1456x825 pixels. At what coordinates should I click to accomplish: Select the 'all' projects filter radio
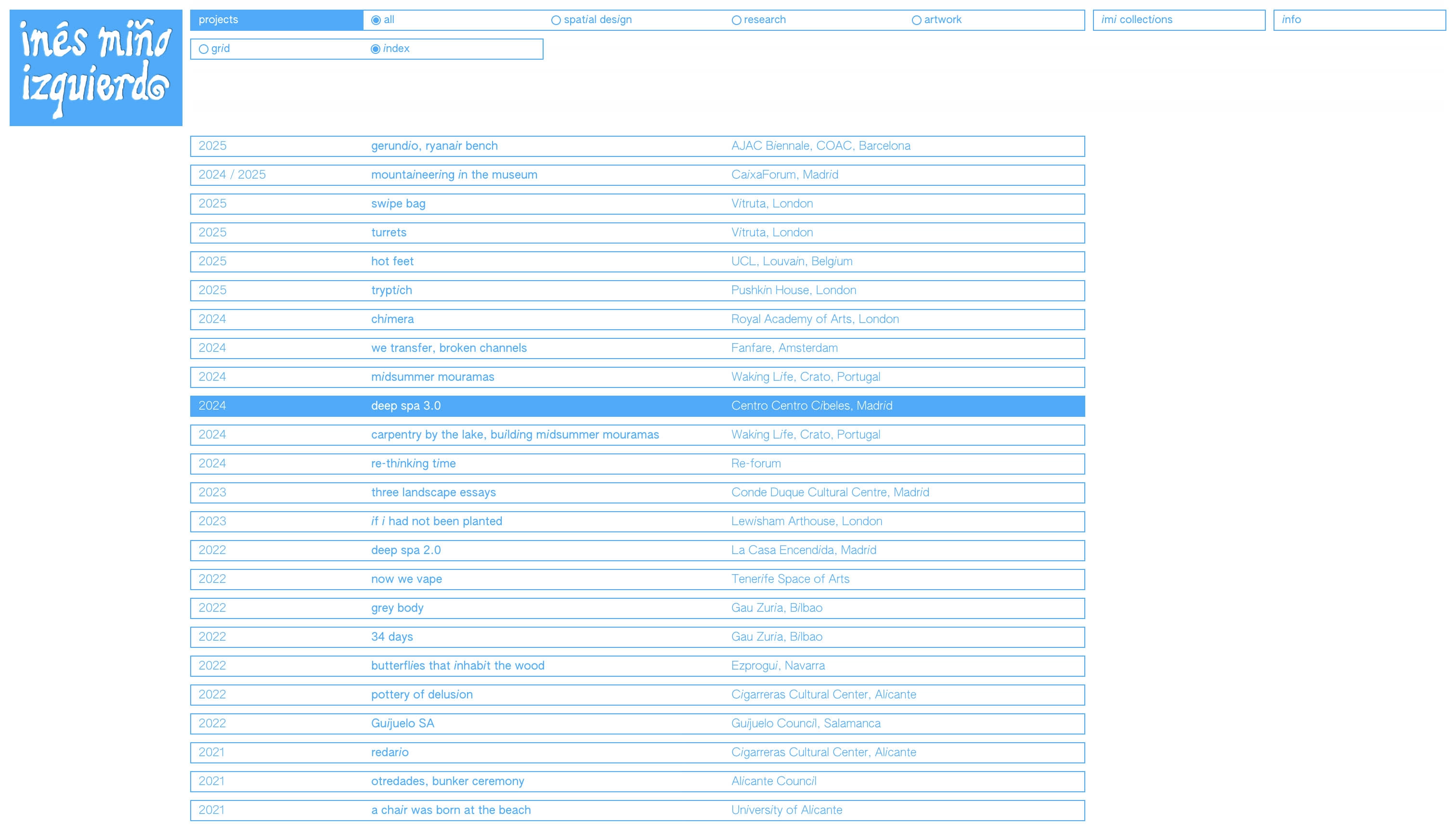[376, 20]
